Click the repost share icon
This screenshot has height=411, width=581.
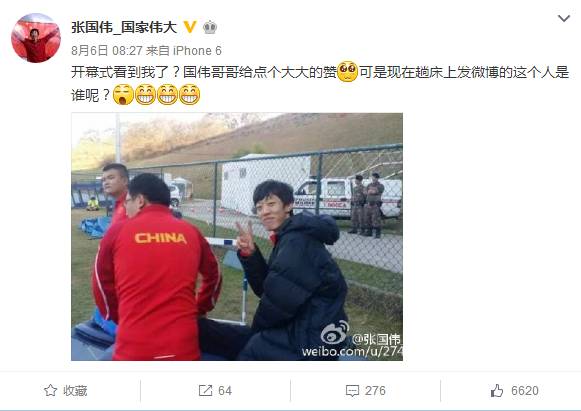tap(205, 390)
